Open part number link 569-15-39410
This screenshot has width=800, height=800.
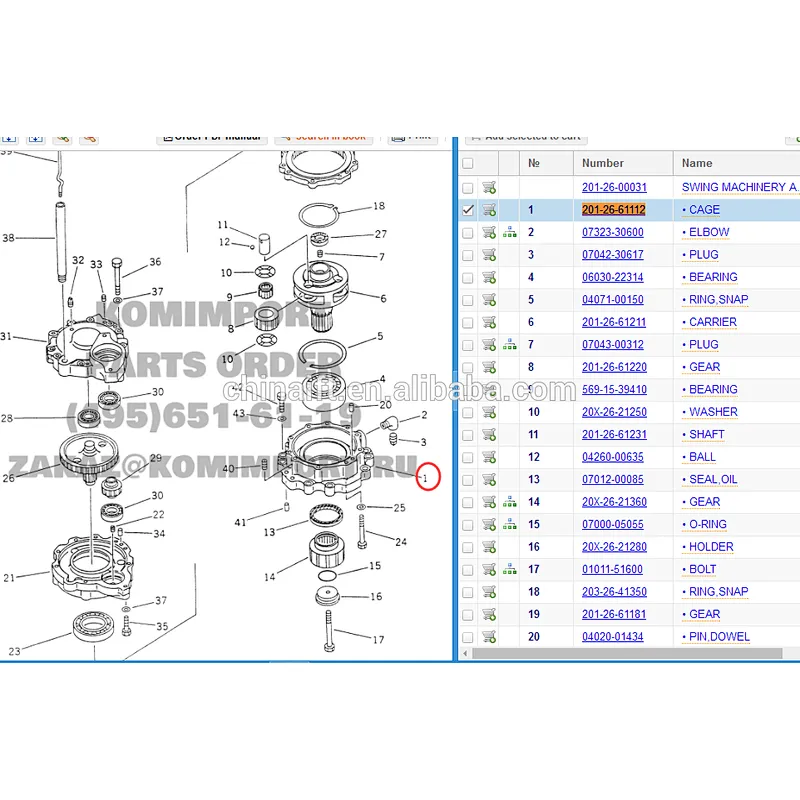(614, 389)
